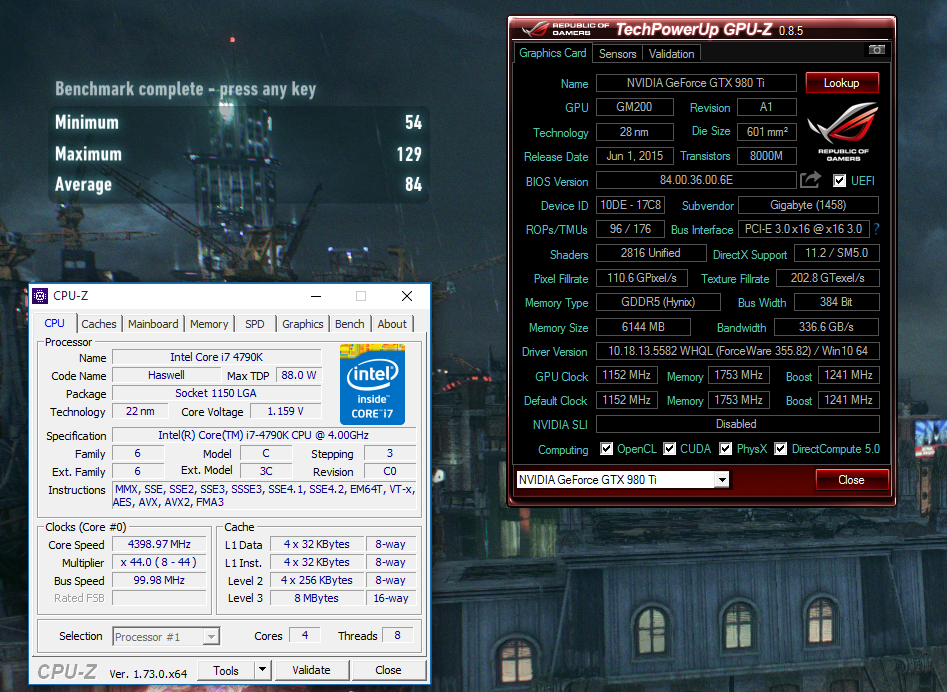Click the ROG logo in GPU-Z

tap(843, 131)
